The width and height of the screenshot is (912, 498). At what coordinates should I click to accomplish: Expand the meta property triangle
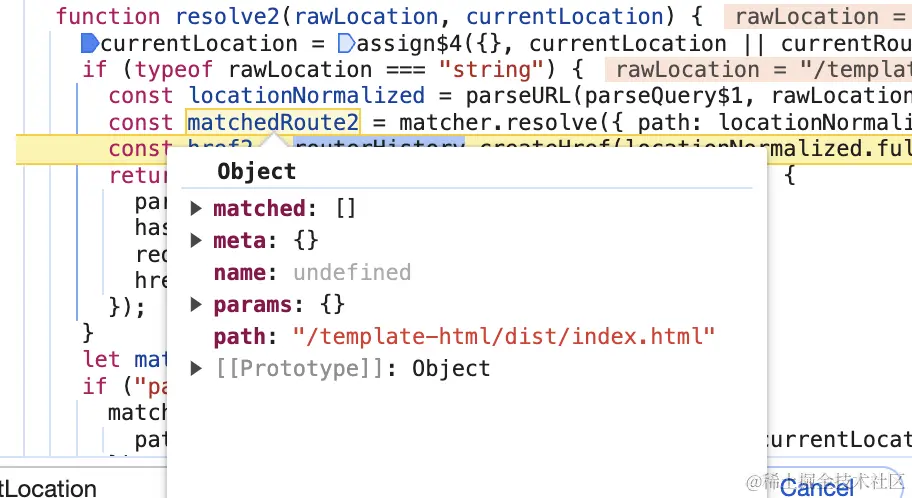click(x=196, y=241)
